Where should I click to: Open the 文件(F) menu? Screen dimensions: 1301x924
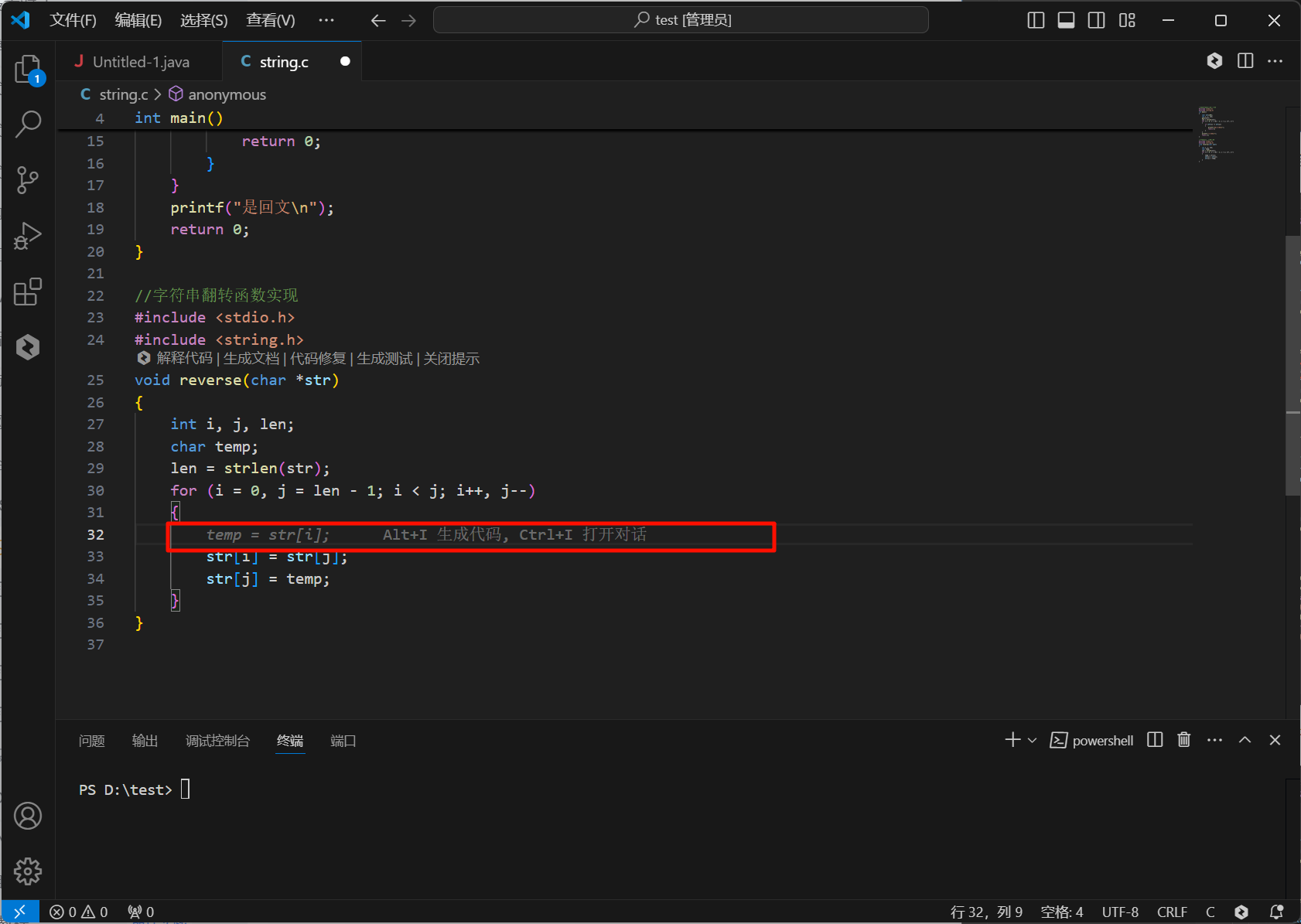pyautogui.click(x=73, y=20)
